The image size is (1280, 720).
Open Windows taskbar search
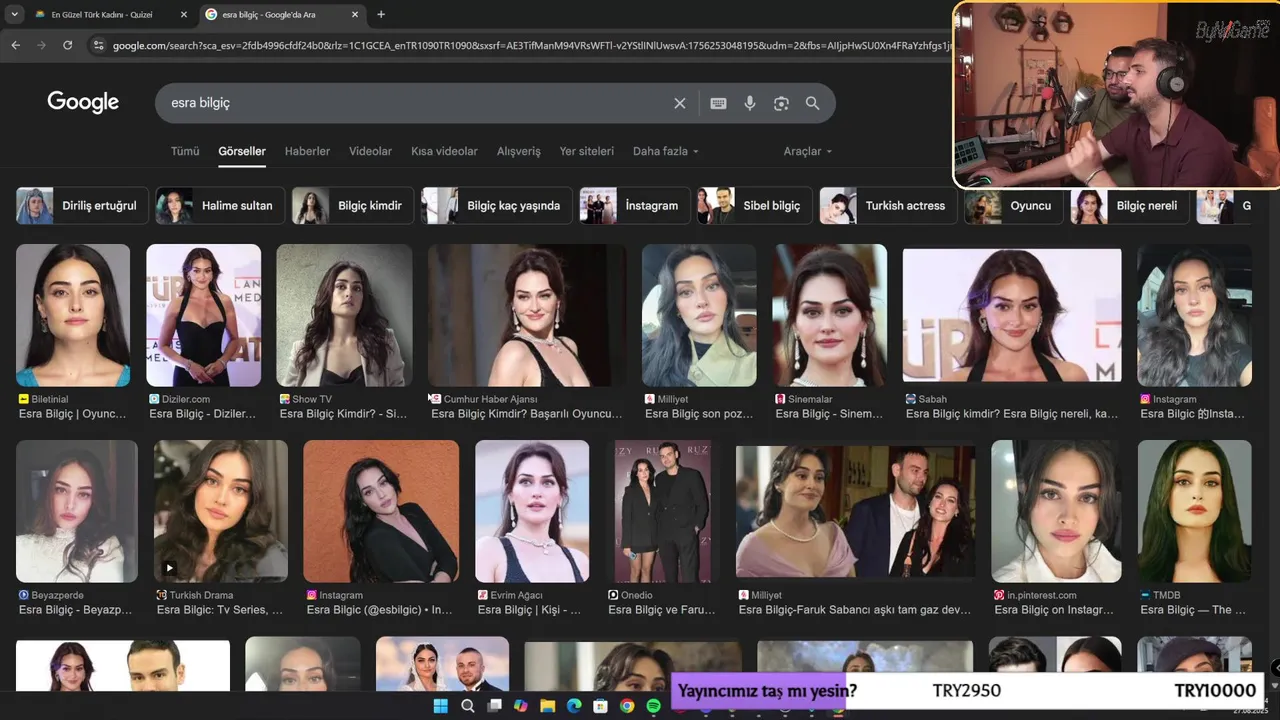coord(467,706)
